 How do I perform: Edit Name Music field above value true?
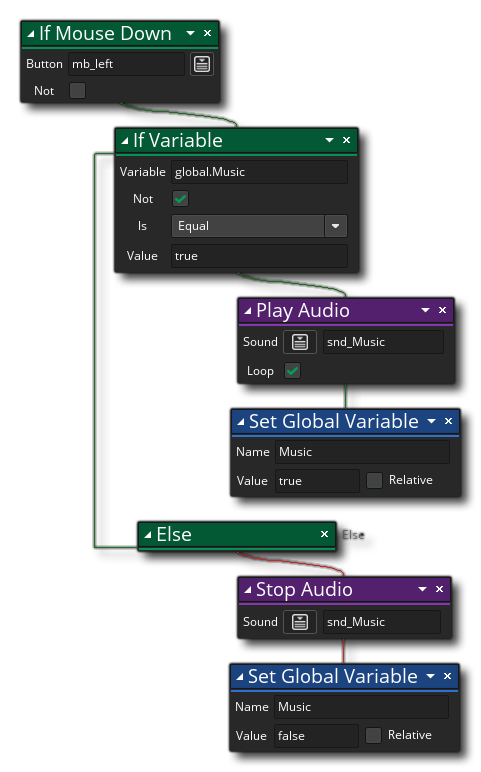coord(362,452)
